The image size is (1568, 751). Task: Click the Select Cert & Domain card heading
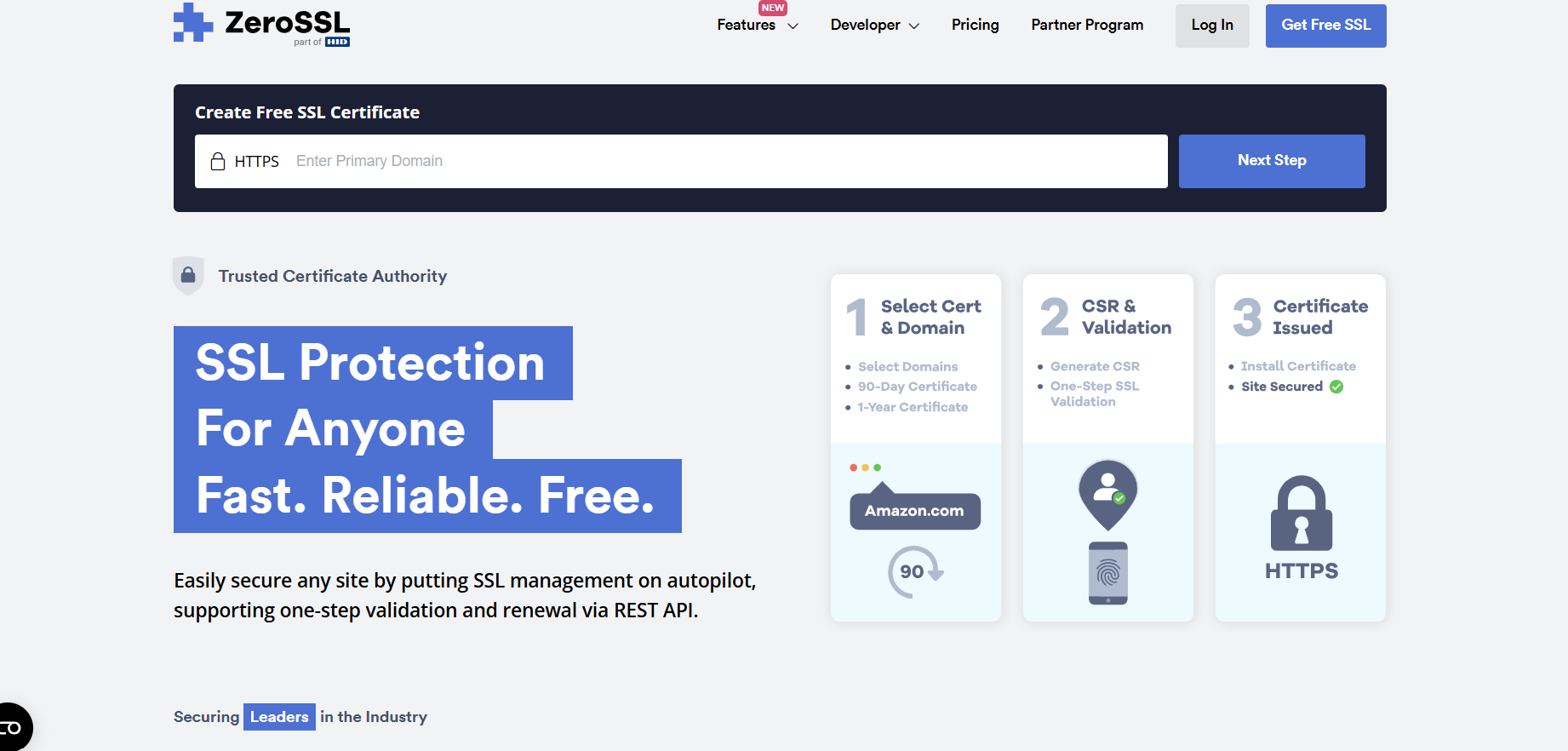(x=930, y=317)
